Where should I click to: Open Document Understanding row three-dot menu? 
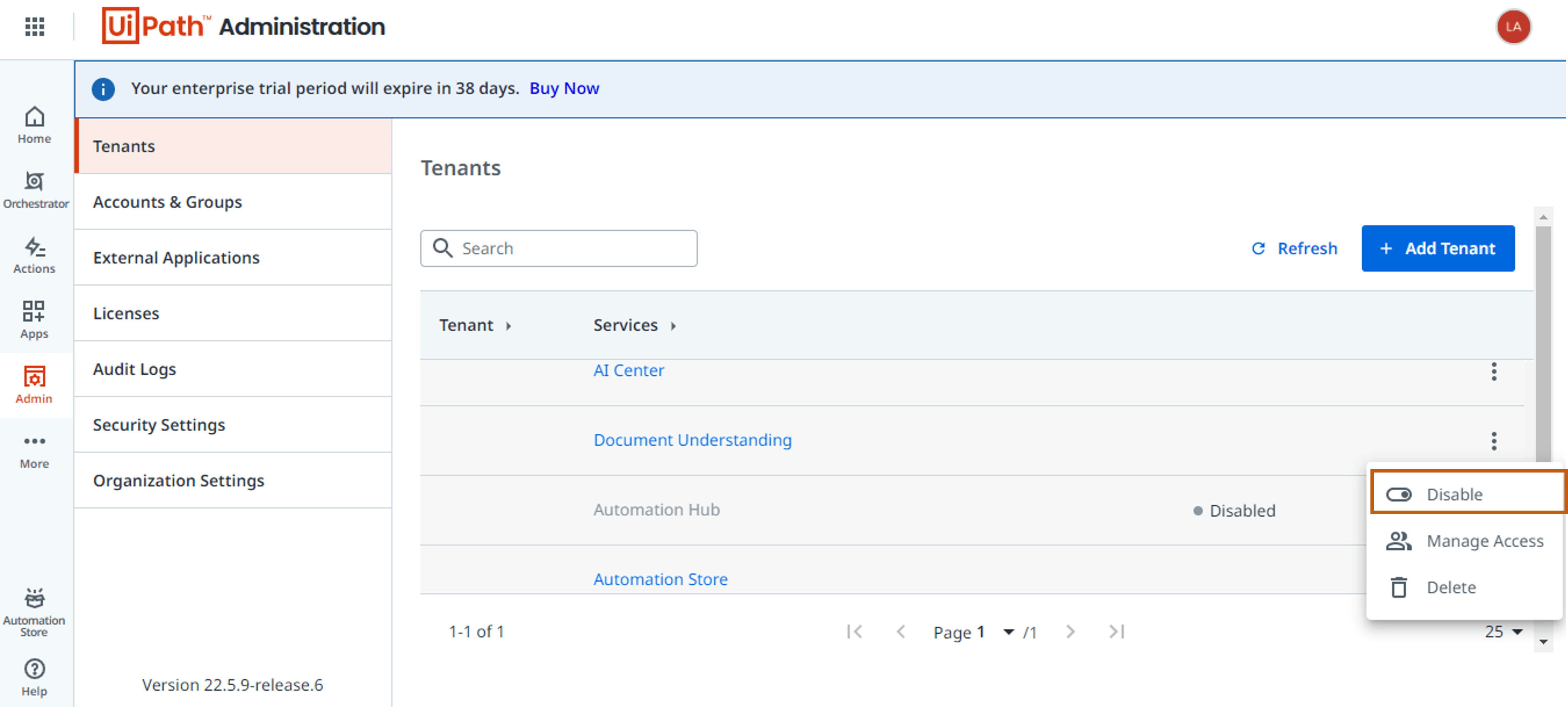(x=1493, y=441)
